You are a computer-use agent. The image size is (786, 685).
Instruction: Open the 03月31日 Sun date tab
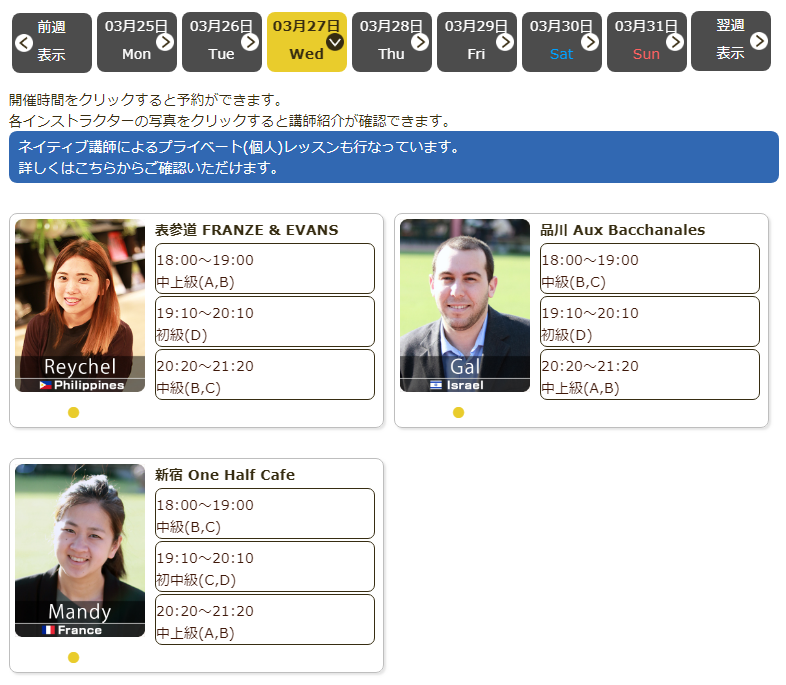tap(646, 42)
